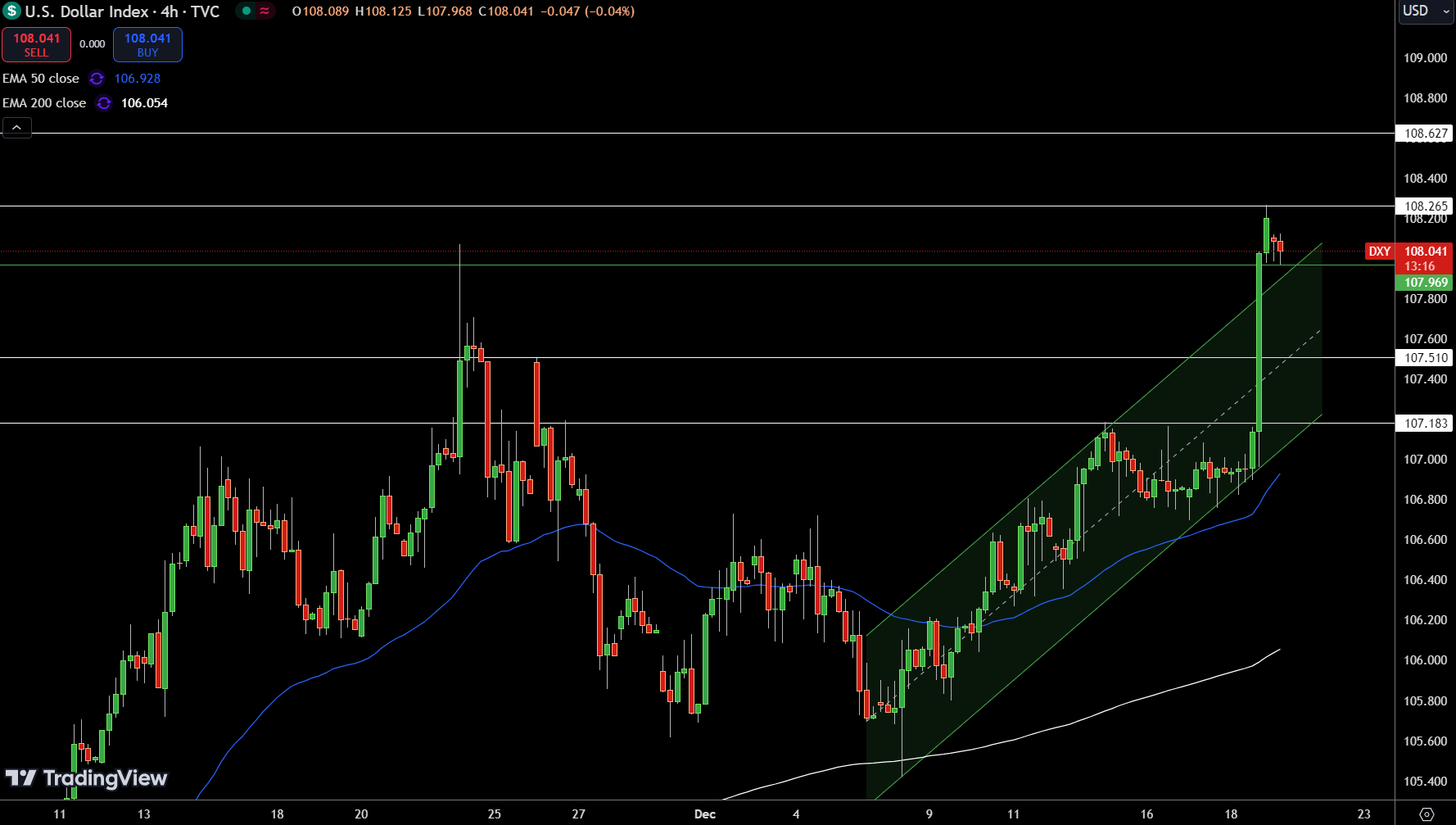Open the USD currency dropdown

[x=1425, y=11]
